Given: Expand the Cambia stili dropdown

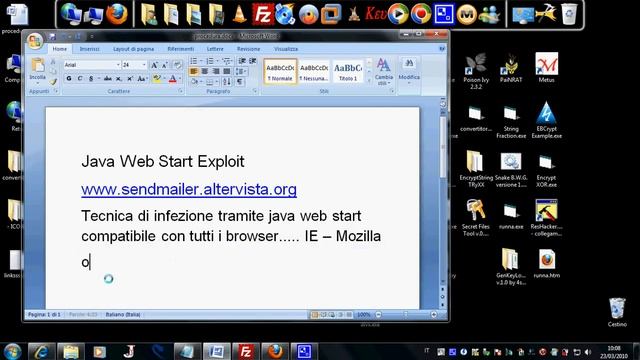Looking at the screenshot, I should click(x=383, y=72).
